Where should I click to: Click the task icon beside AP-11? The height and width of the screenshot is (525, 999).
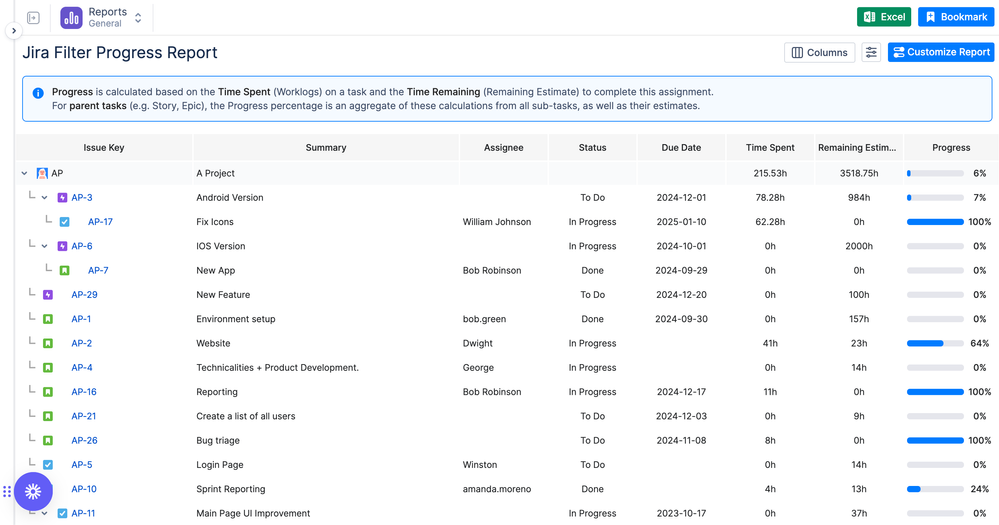coord(62,513)
